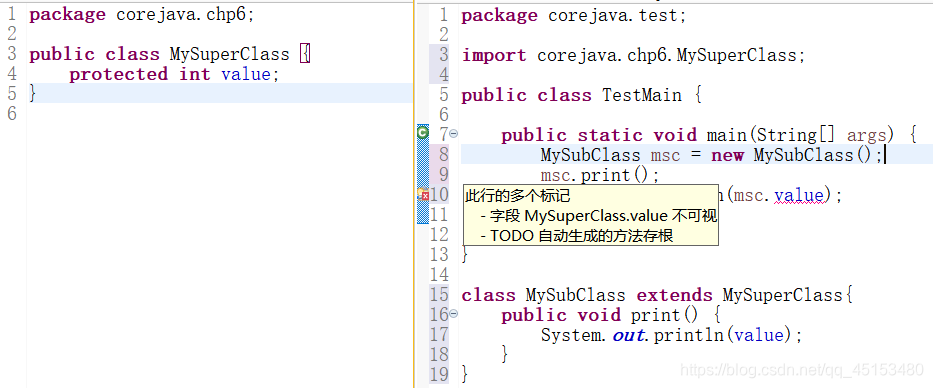Image resolution: width=933 pixels, height=388 pixels.
Task: Collapse the main method fold at line 7
Action: [x=454, y=134]
